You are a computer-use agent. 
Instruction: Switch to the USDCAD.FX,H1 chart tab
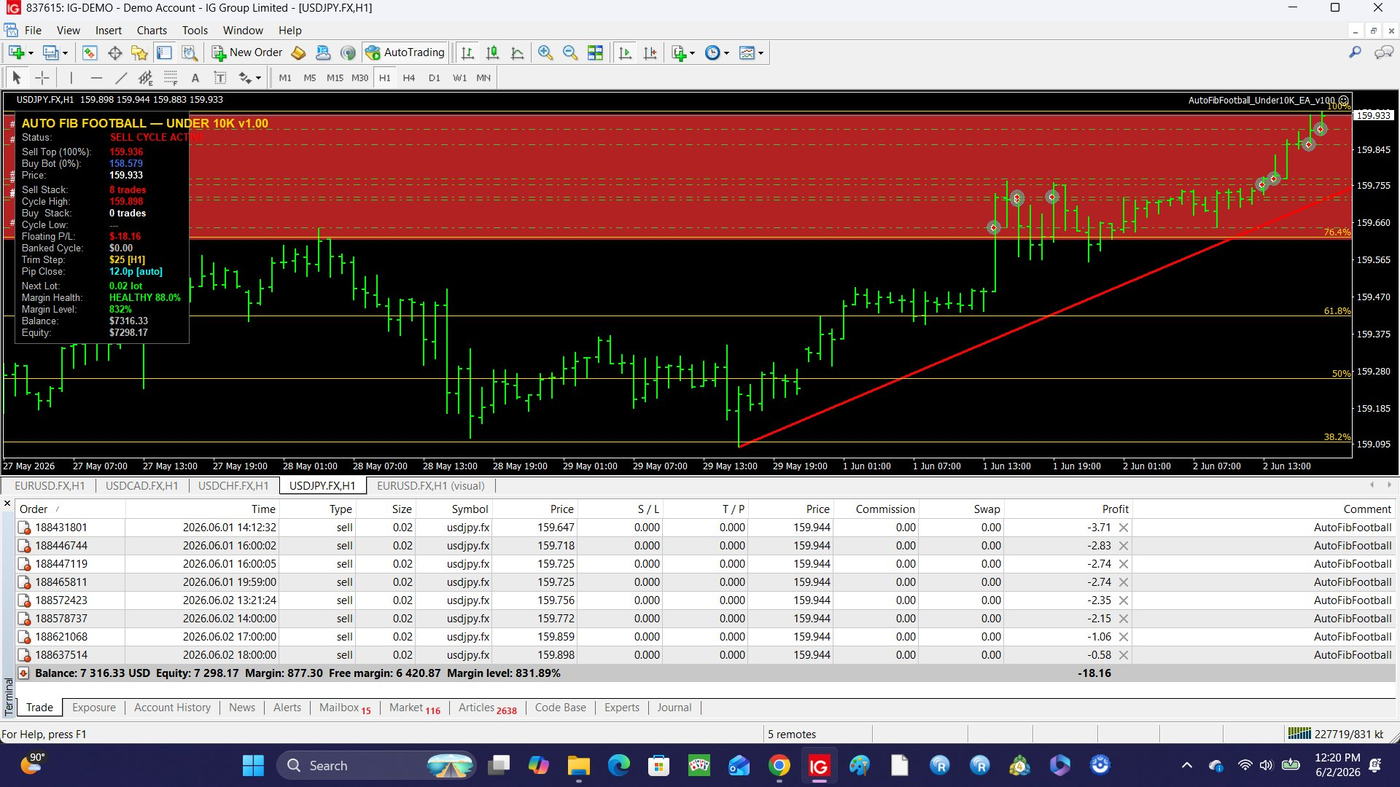pos(141,486)
